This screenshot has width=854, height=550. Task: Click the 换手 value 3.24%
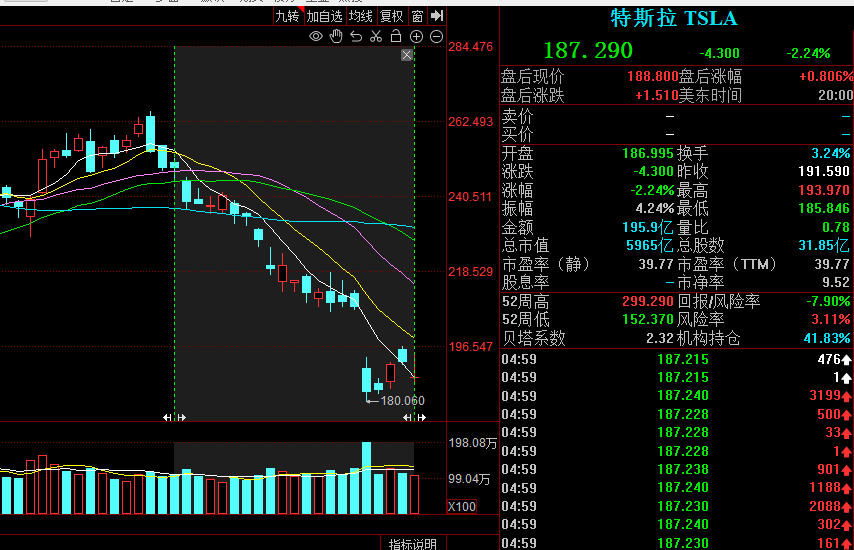pyautogui.click(x=831, y=153)
